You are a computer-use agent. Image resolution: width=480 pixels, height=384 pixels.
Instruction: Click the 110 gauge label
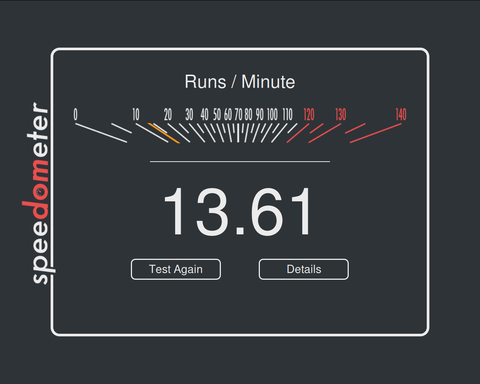(287, 114)
